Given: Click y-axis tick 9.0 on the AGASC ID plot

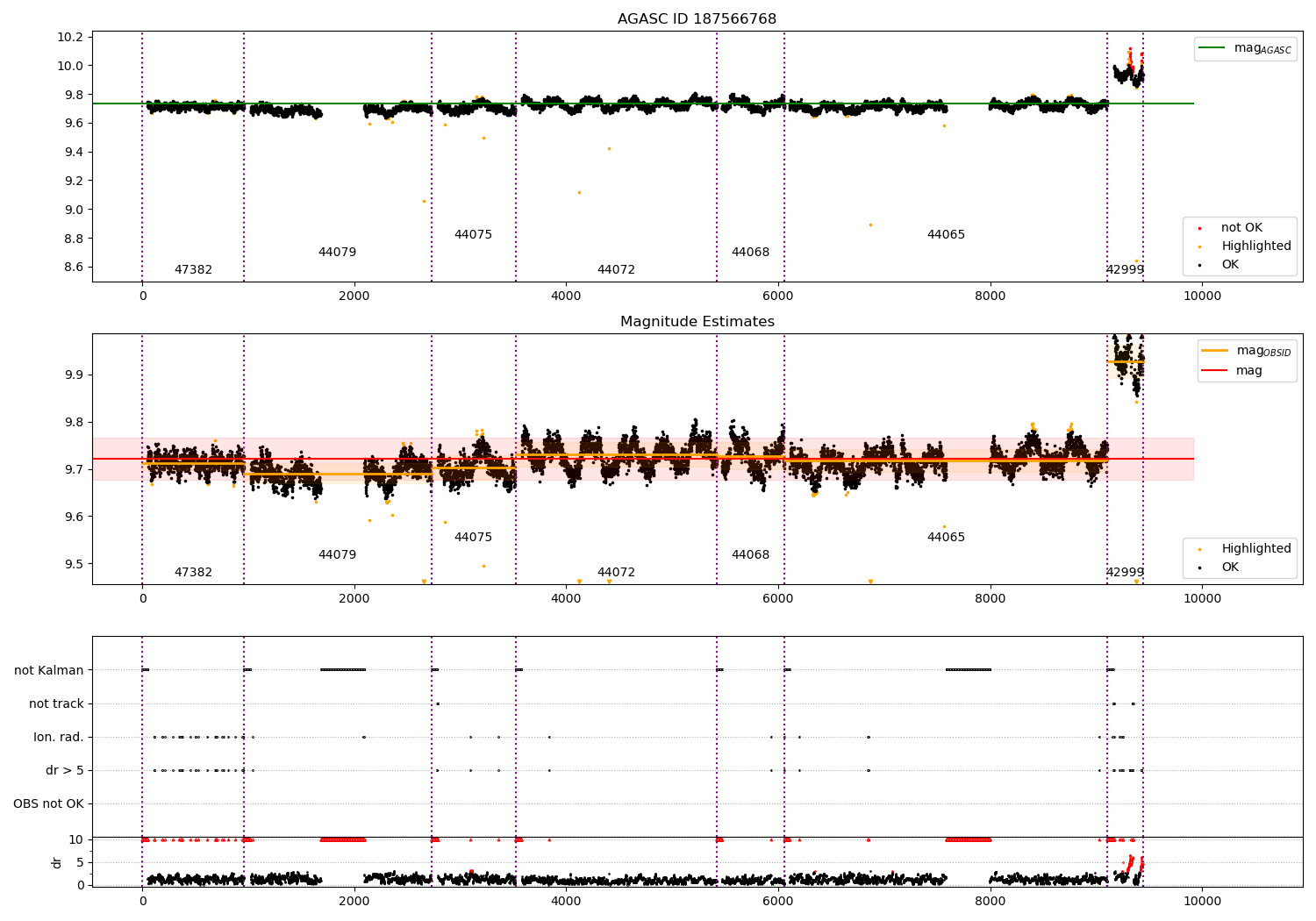Looking at the screenshot, I should (x=74, y=210).
